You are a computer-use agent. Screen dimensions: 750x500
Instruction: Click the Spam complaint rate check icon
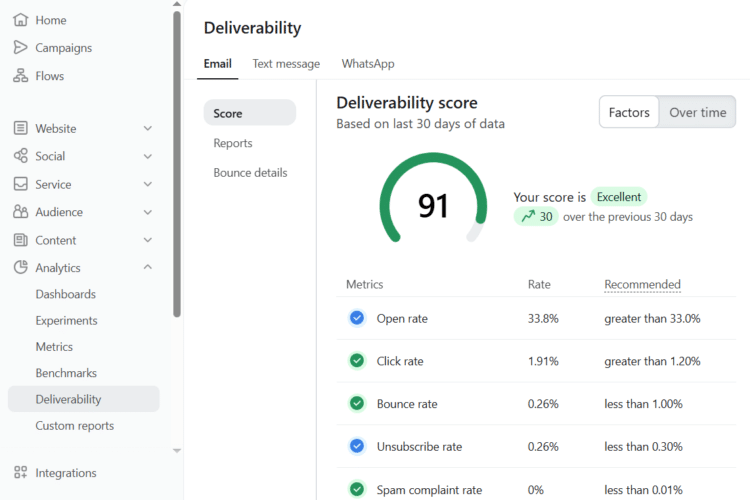[357, 489]
